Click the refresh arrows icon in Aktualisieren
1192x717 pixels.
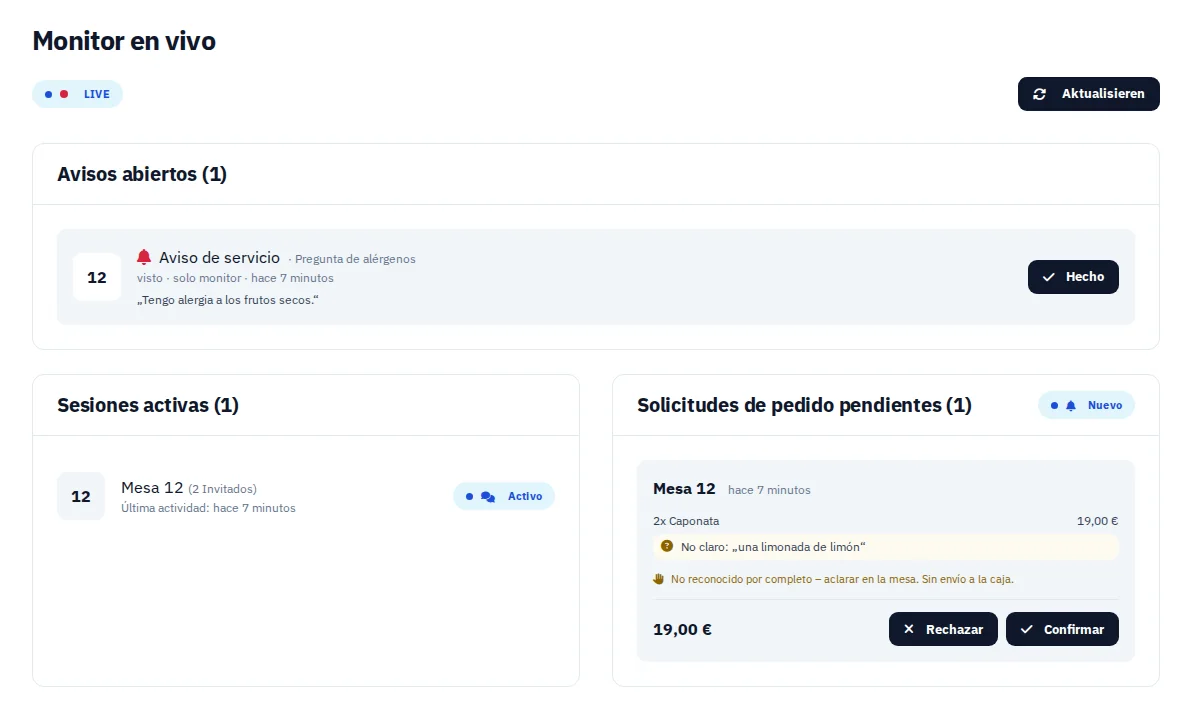click(x=1039, y=94)
